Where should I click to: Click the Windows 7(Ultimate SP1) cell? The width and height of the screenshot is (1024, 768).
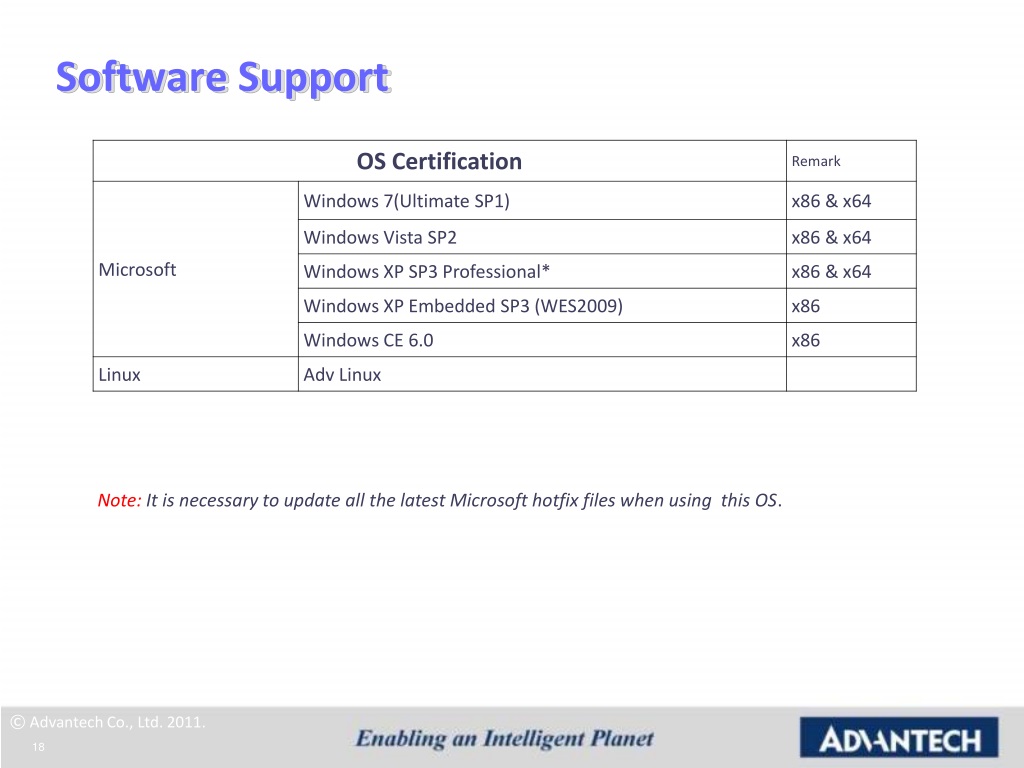542,200
